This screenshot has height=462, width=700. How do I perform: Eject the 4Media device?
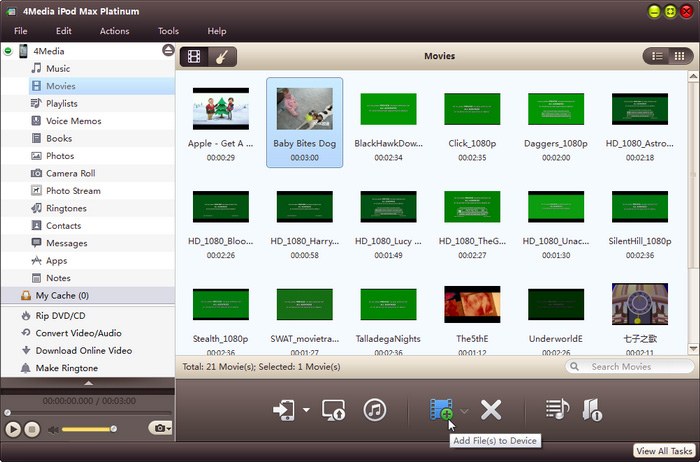[x=168, y=50]
